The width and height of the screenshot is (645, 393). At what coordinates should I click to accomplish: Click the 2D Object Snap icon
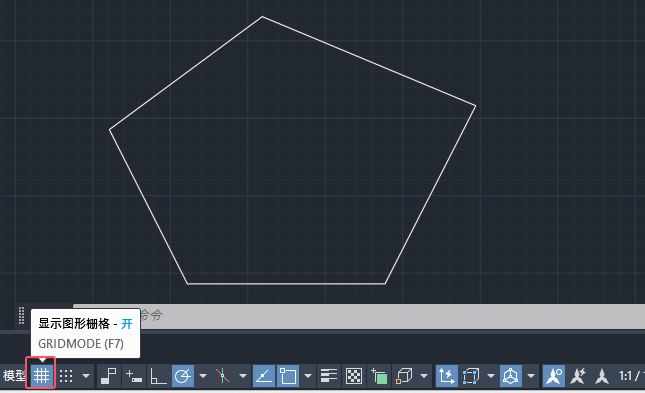coord(288,375)
